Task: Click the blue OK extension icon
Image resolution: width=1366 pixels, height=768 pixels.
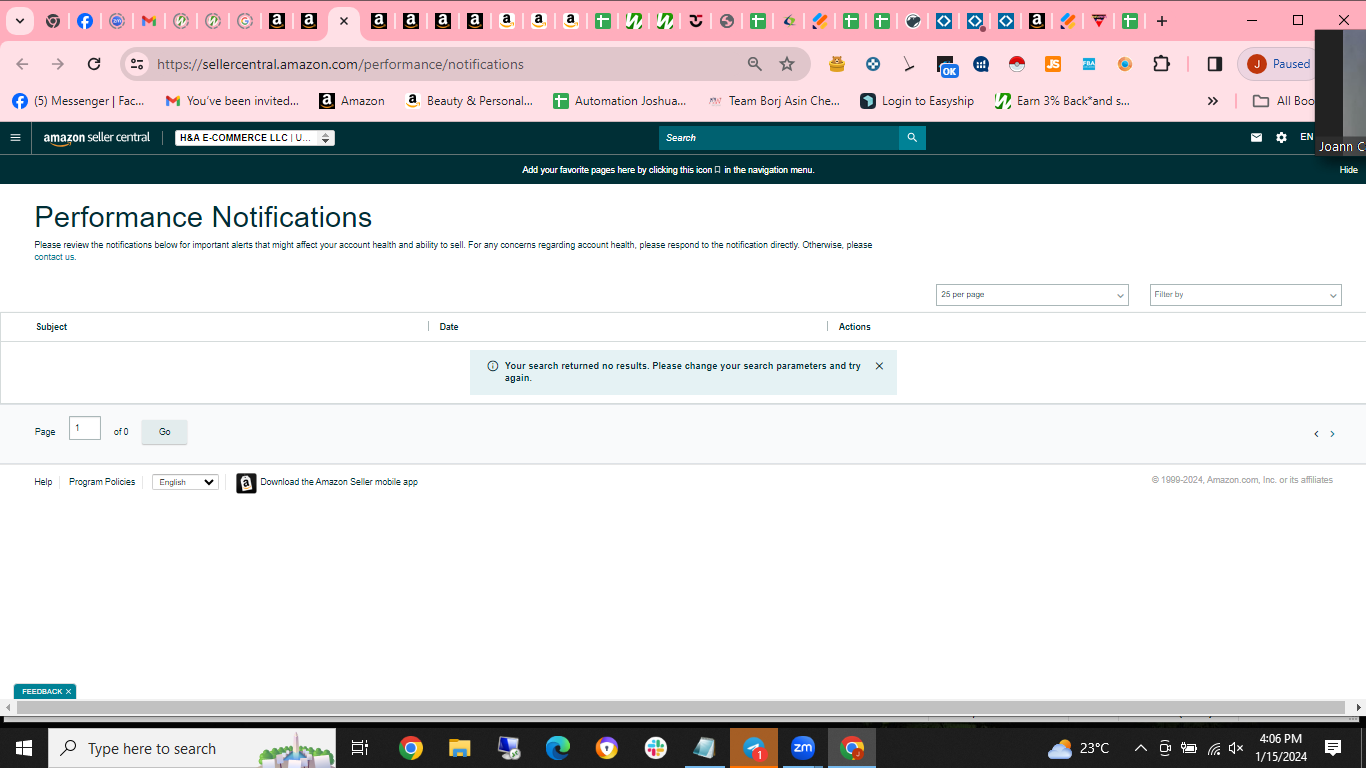Action: [x=947, y=66]
